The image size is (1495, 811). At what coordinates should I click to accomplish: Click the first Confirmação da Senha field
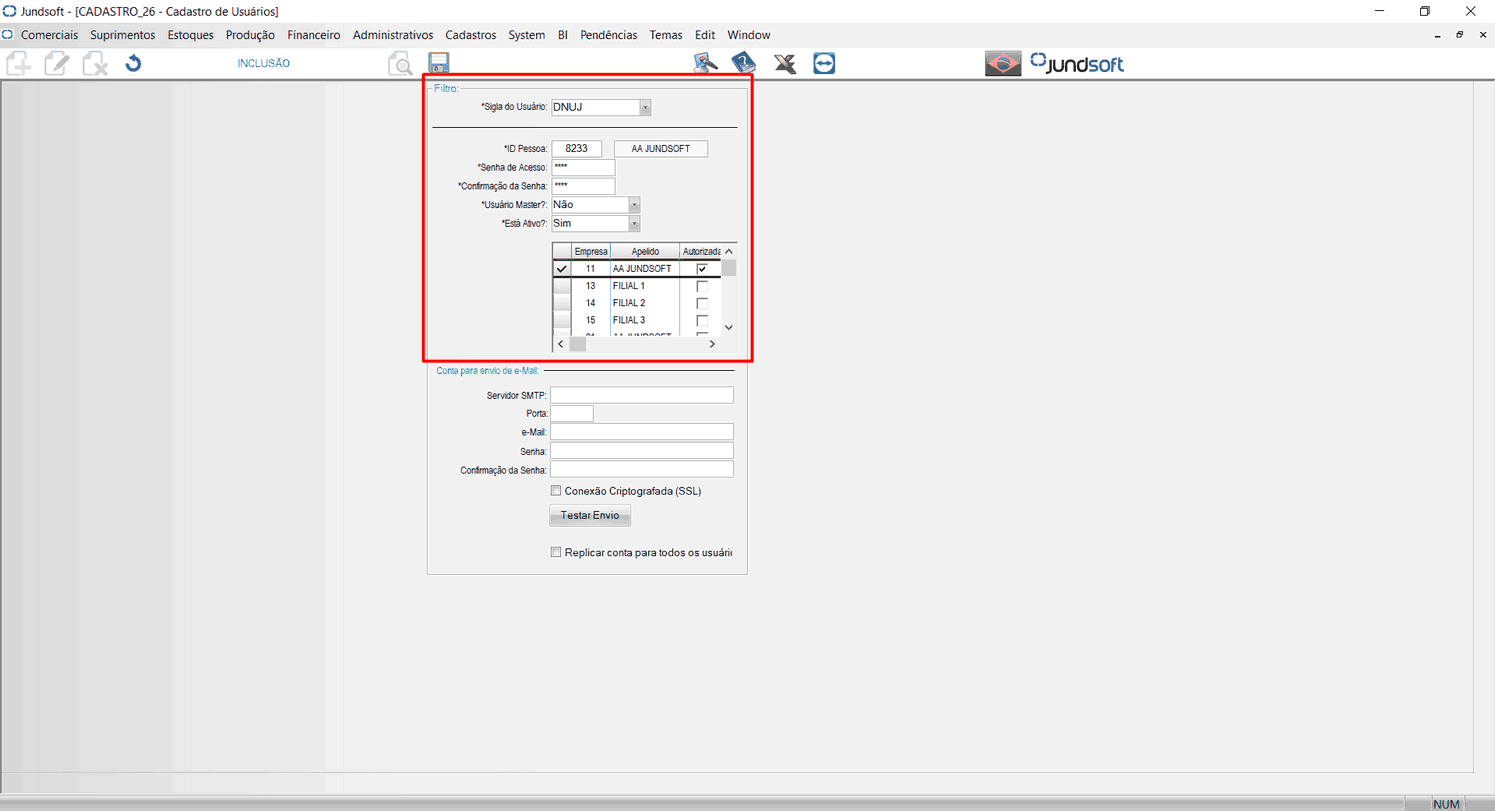click(x=583, y=186)
